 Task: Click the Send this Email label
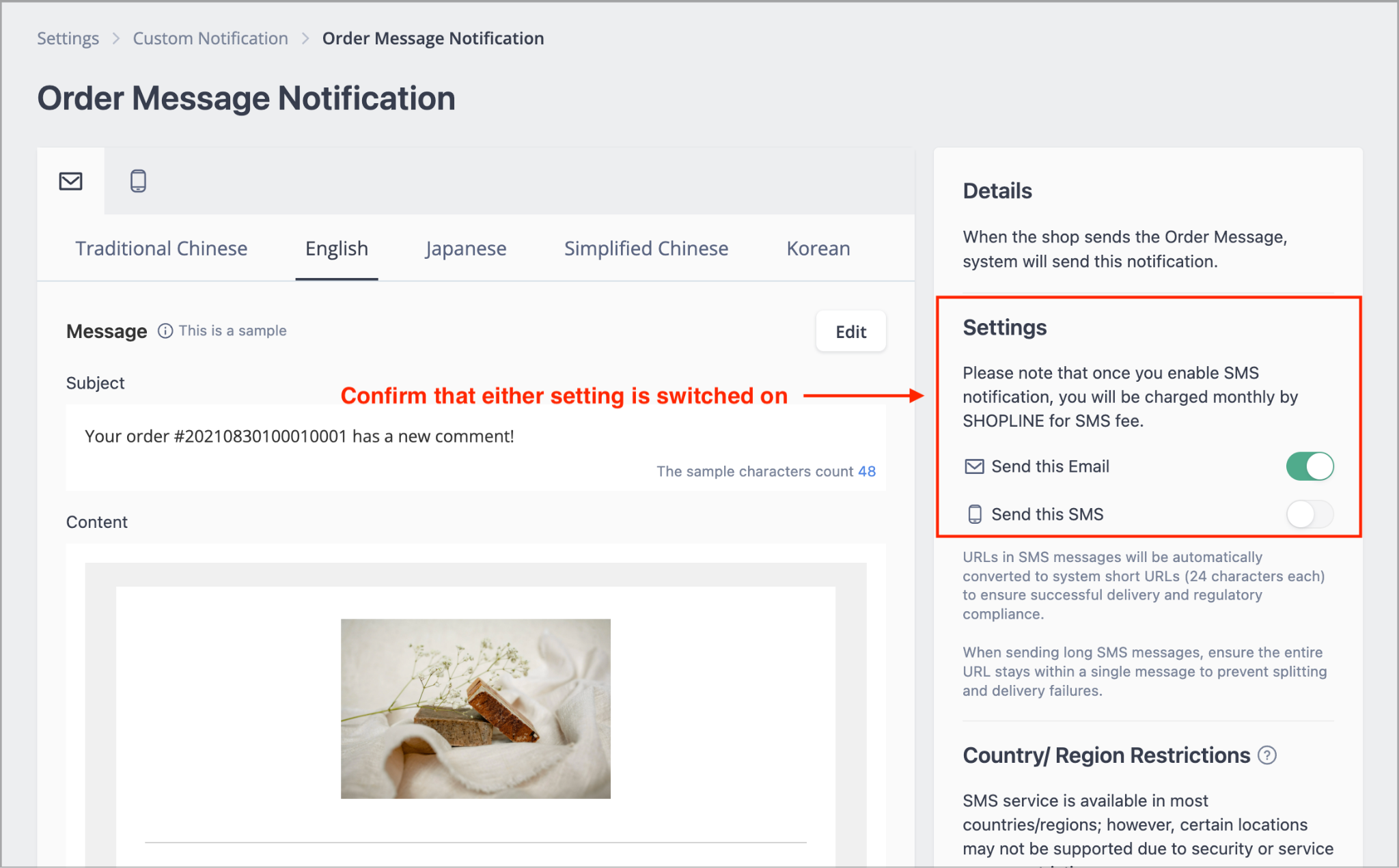[1050, 466]
